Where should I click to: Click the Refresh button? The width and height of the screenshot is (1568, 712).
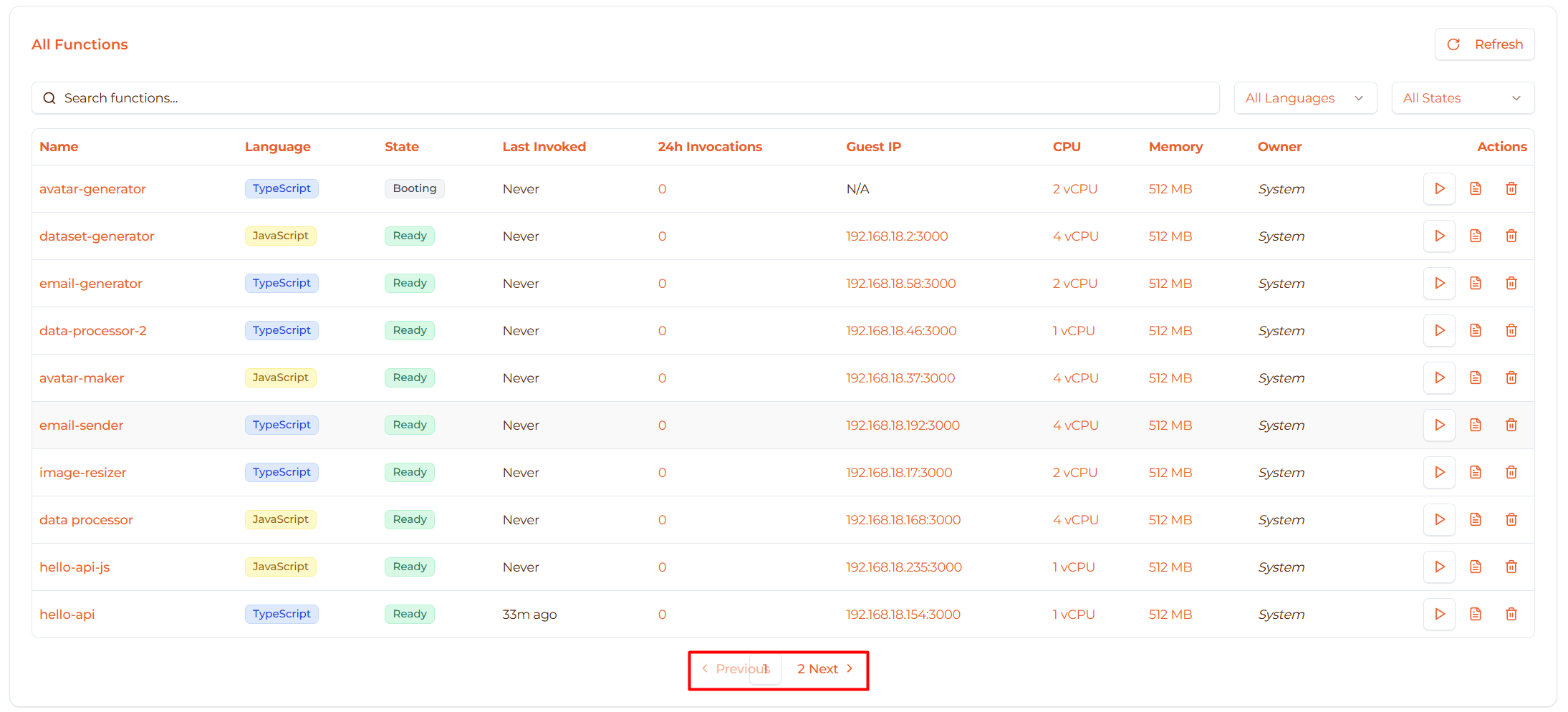1484,44
